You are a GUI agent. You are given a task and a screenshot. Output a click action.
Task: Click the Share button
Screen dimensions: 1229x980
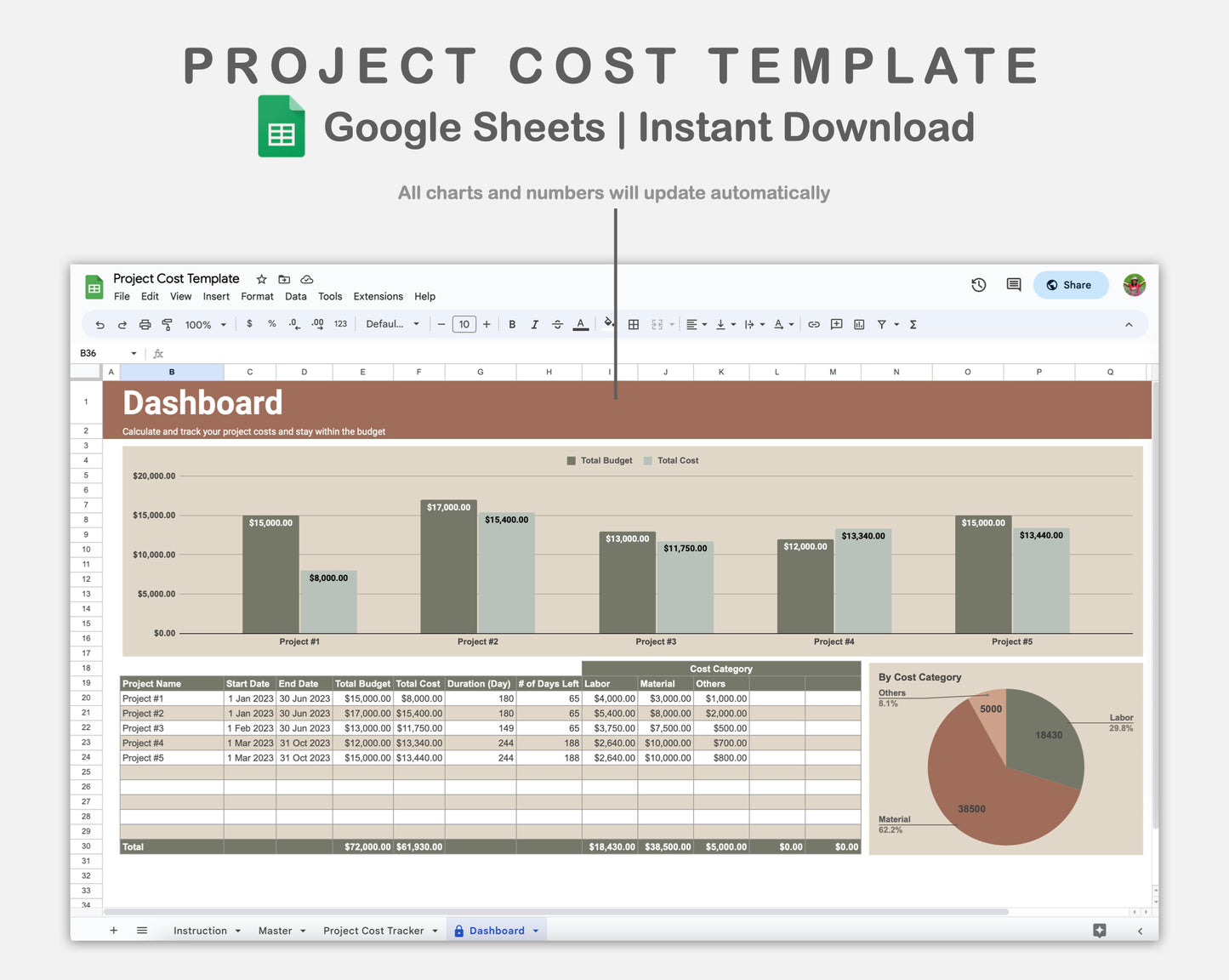click(1070, 285)
